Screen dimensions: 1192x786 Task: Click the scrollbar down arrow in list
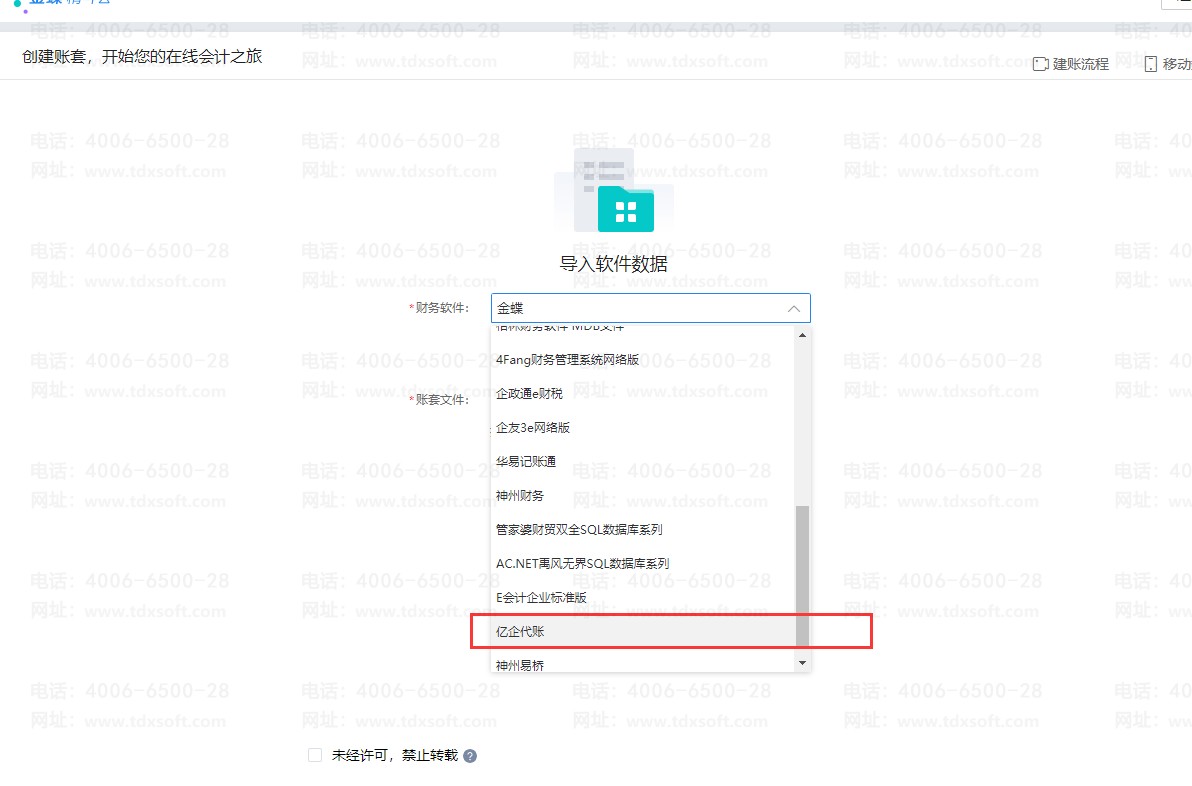[802, 662]
